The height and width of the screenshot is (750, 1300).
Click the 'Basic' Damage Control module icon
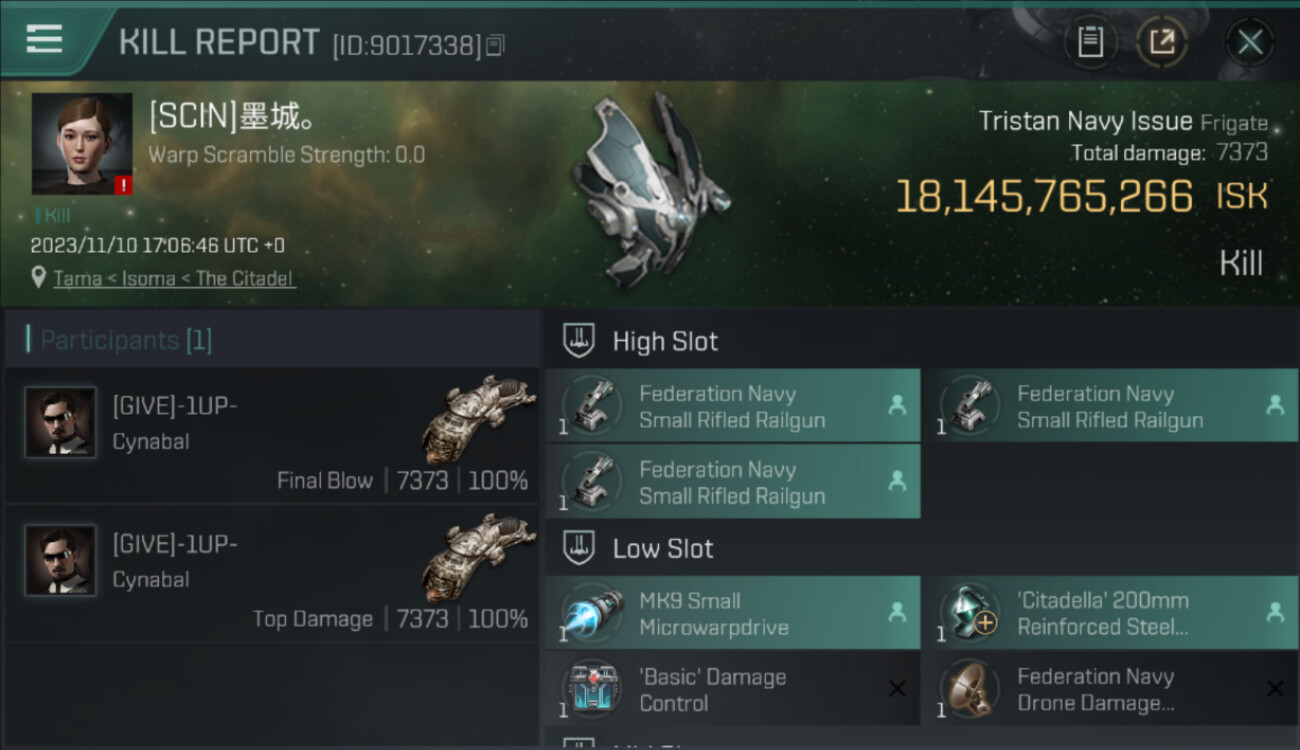click(x=592, y=690)
